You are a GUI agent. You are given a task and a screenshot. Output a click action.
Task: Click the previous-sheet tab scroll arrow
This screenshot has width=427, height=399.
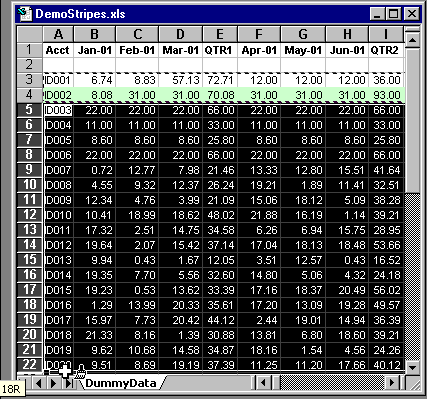38,383
